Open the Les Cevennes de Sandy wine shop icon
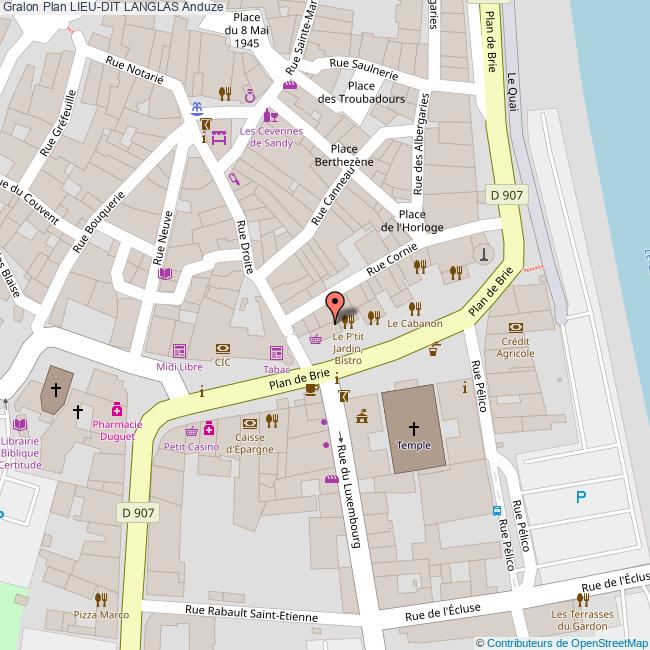Image resolution: width=650 pixels, height=650 pixels. (x=269, y=117)
